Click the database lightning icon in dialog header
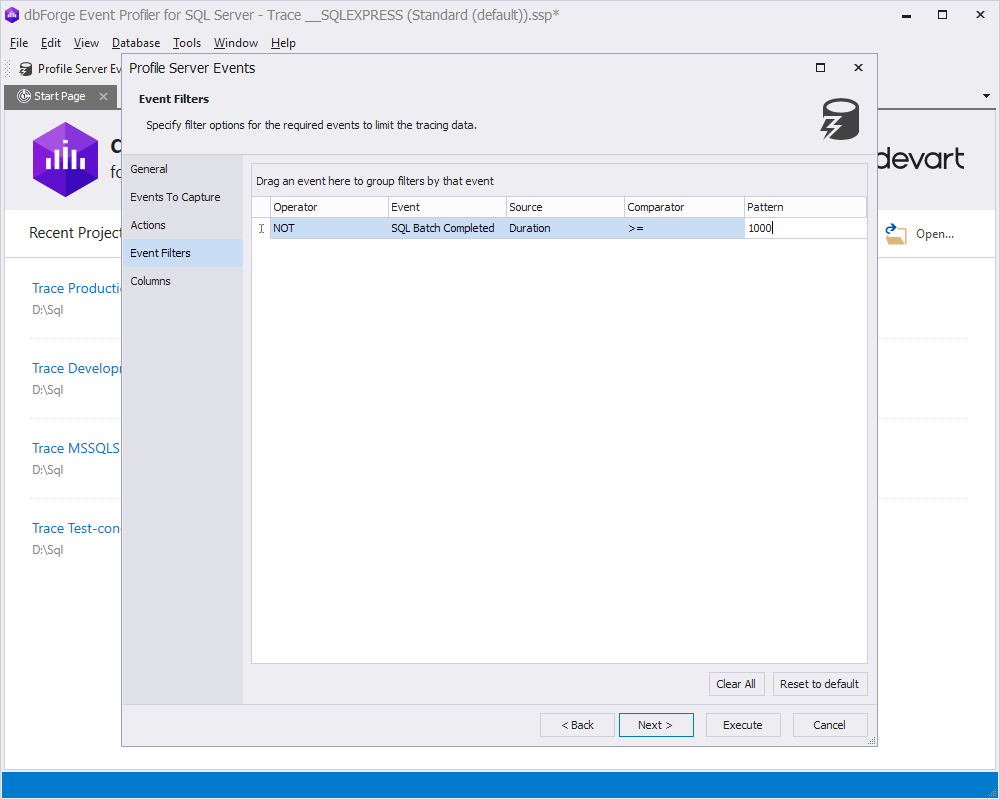The width and height of the screenshot is (1000, 800). [x=840, y=119]
